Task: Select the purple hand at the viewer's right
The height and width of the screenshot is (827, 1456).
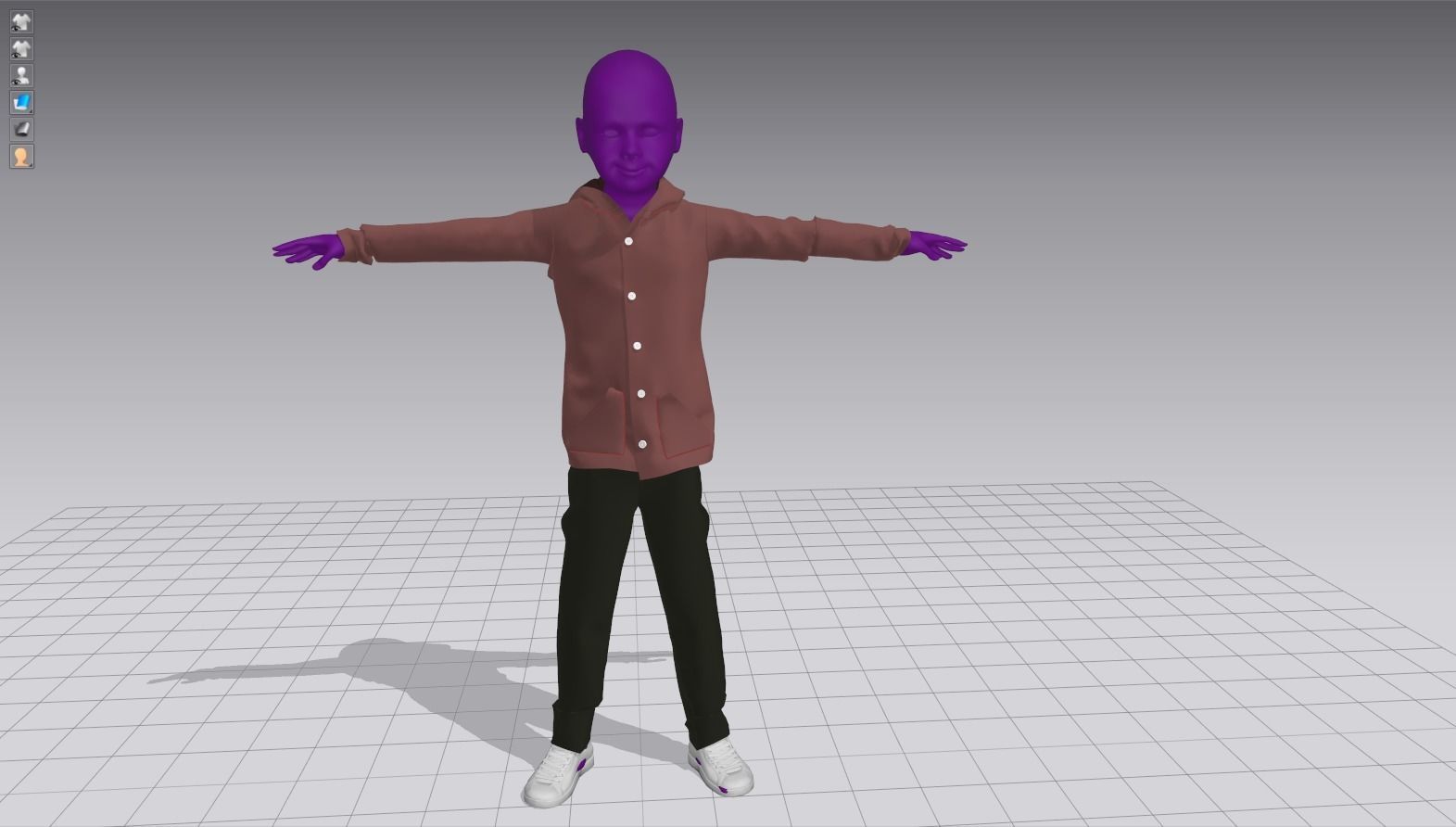Action: pyautogui.click(x=936, y=245)
